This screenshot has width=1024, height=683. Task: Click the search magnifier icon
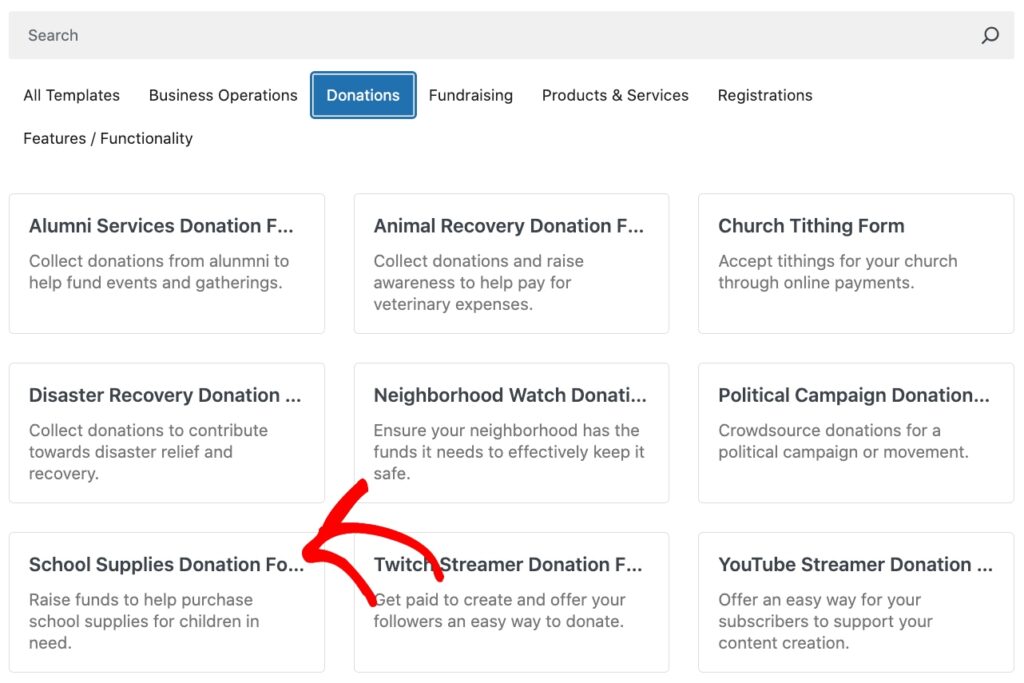point(989,35)
